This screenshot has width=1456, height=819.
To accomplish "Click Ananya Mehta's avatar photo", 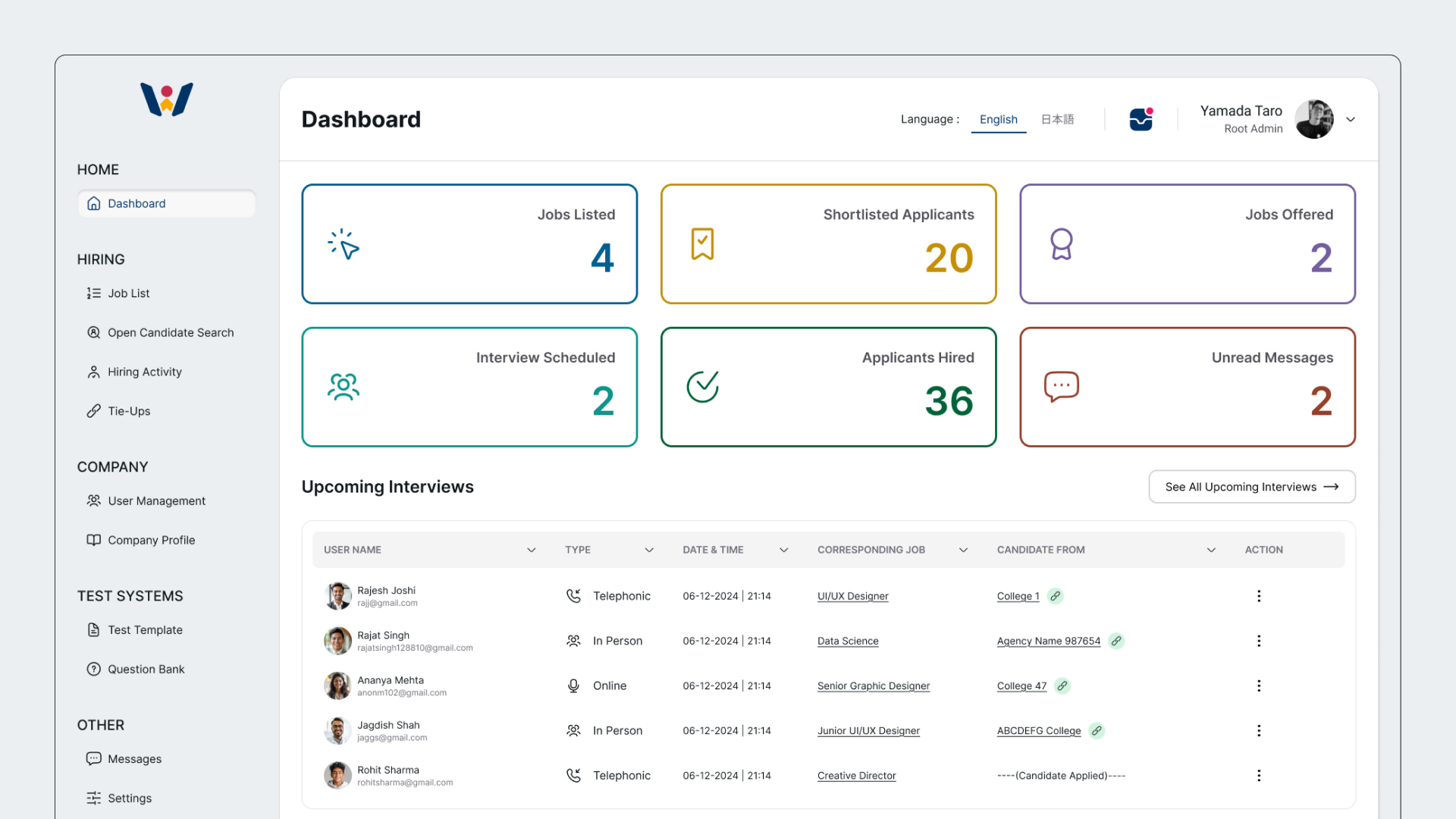I will [337, 686].
